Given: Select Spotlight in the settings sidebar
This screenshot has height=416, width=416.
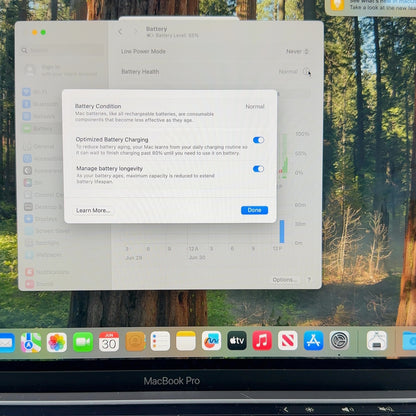Looking at the screenshot, I should 43,243.
